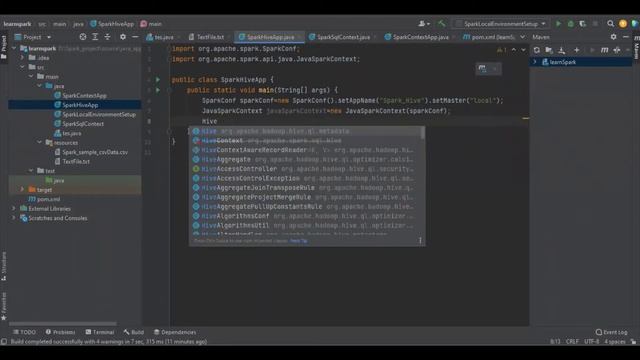Select opened file locator icon in Project panel

[83, 37]
